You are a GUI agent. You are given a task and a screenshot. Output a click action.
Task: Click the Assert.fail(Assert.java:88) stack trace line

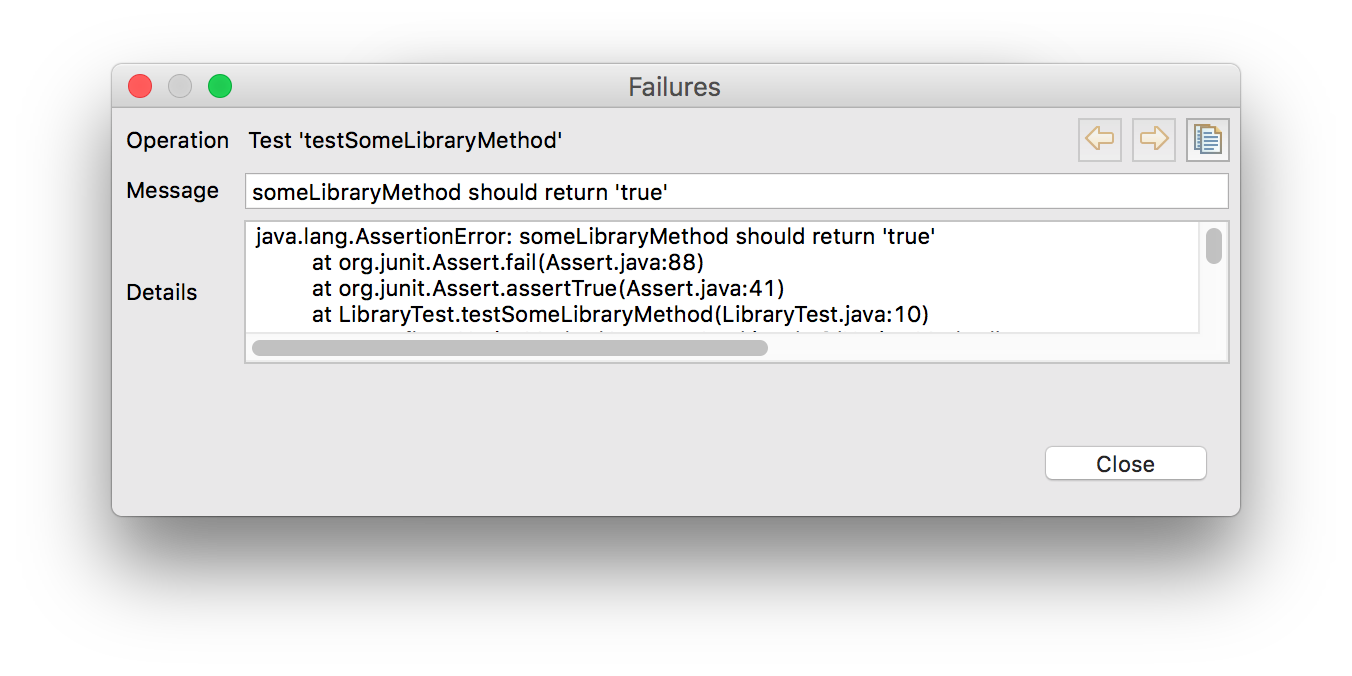(x=508, y=263)
